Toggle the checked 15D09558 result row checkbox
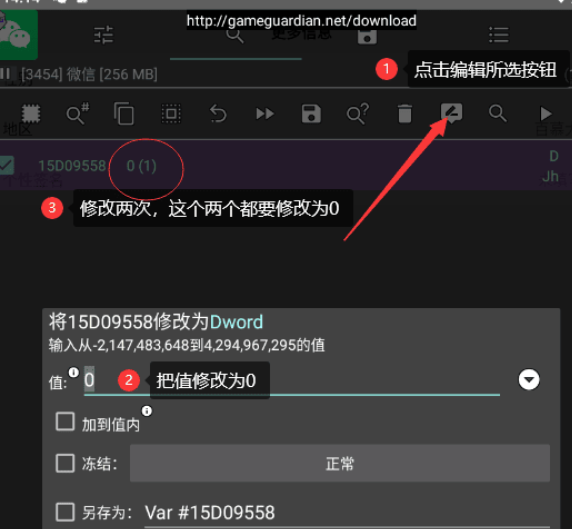This screenshot has height=529, width=572. (x=7, y=166)
